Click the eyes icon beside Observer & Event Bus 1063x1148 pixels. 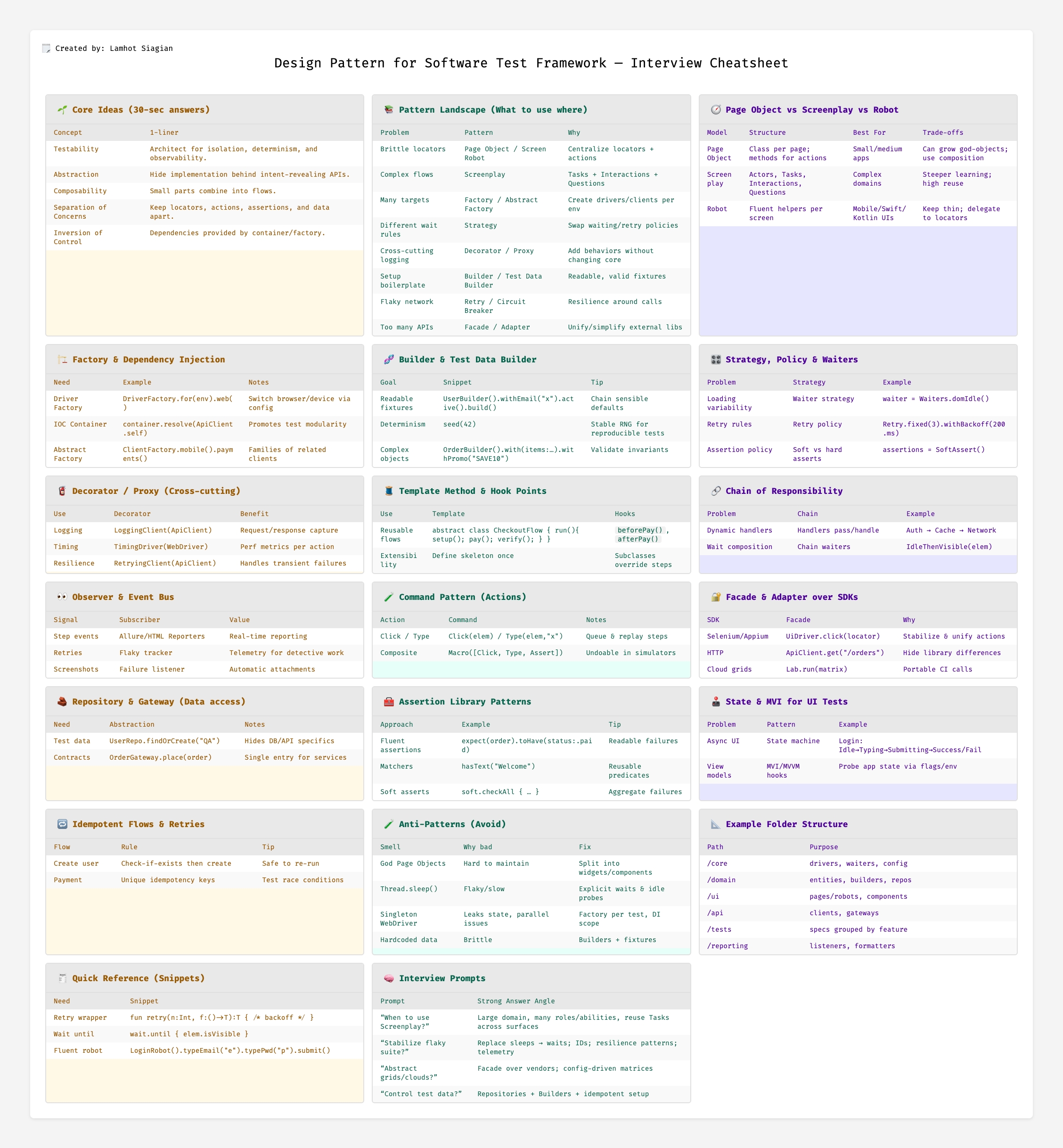(62, 597)
